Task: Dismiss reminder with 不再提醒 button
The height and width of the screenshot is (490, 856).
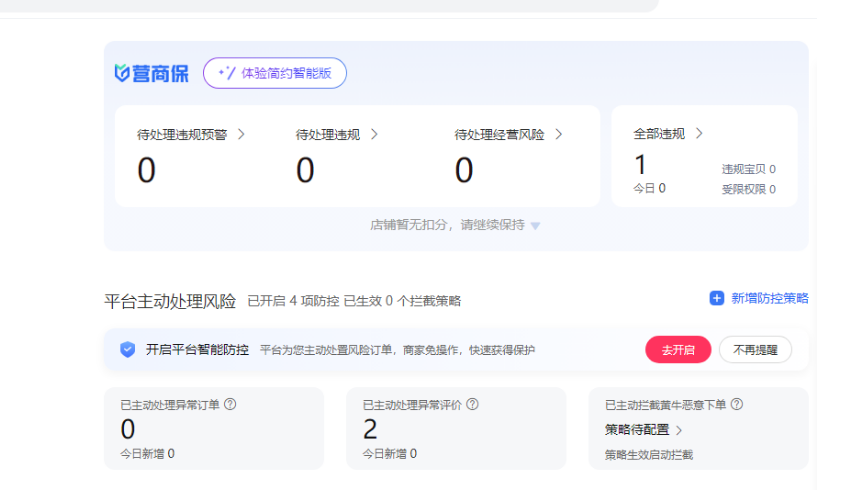Action: tap(755, 350)
